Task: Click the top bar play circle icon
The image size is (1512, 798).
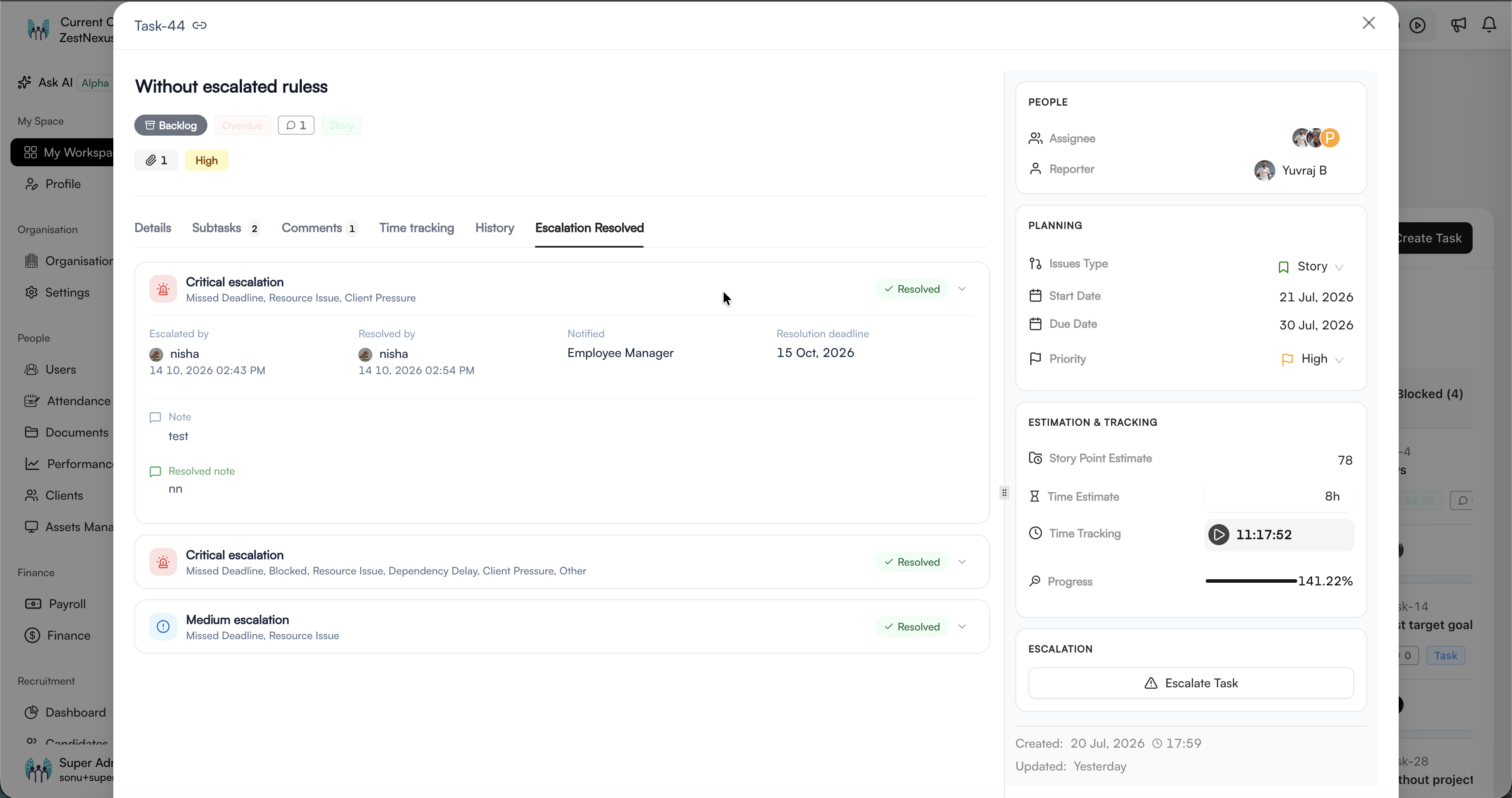Action: pyautogui.click(x=1417, y=25)
